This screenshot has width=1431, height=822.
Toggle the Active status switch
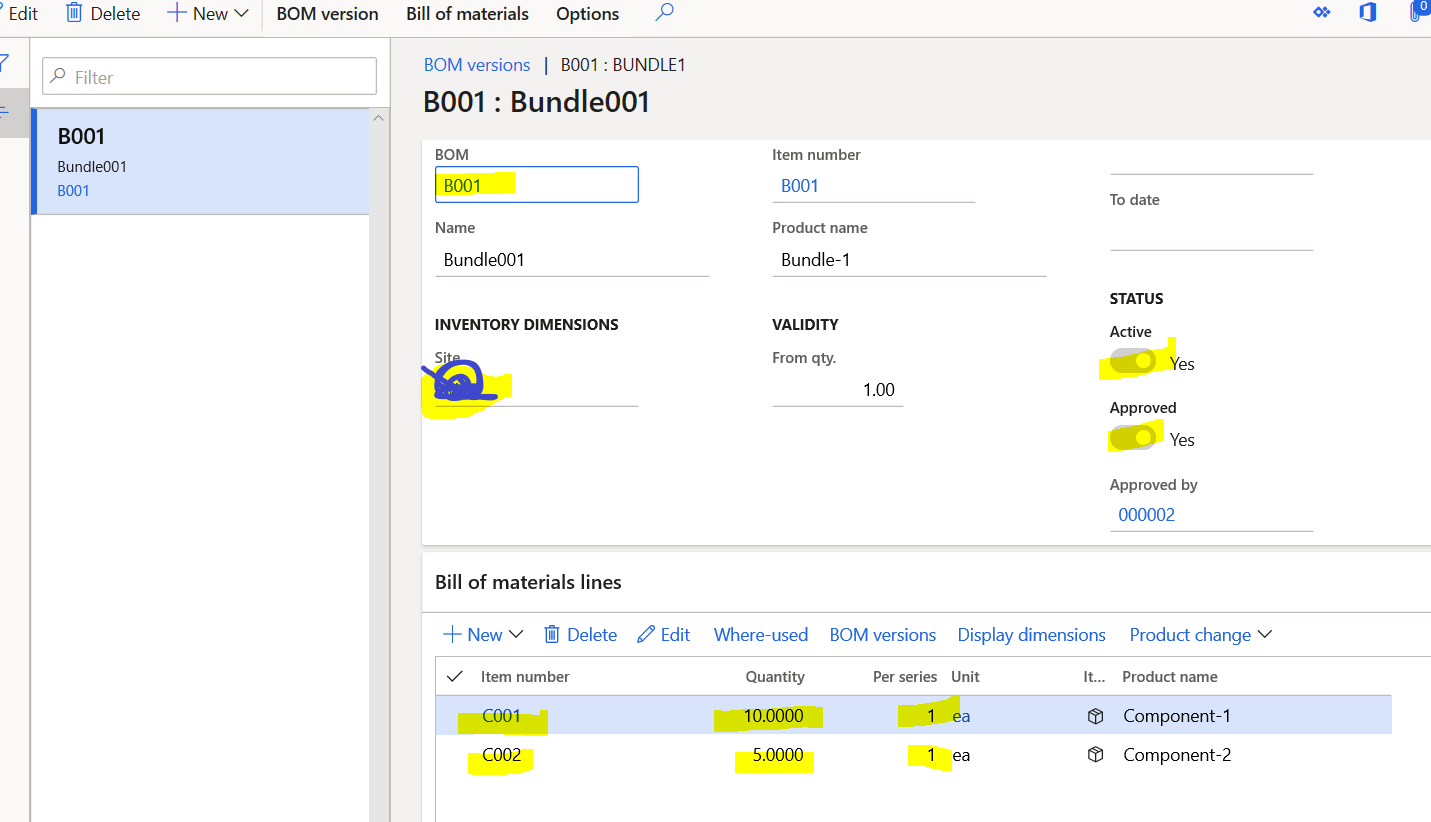1133,362
